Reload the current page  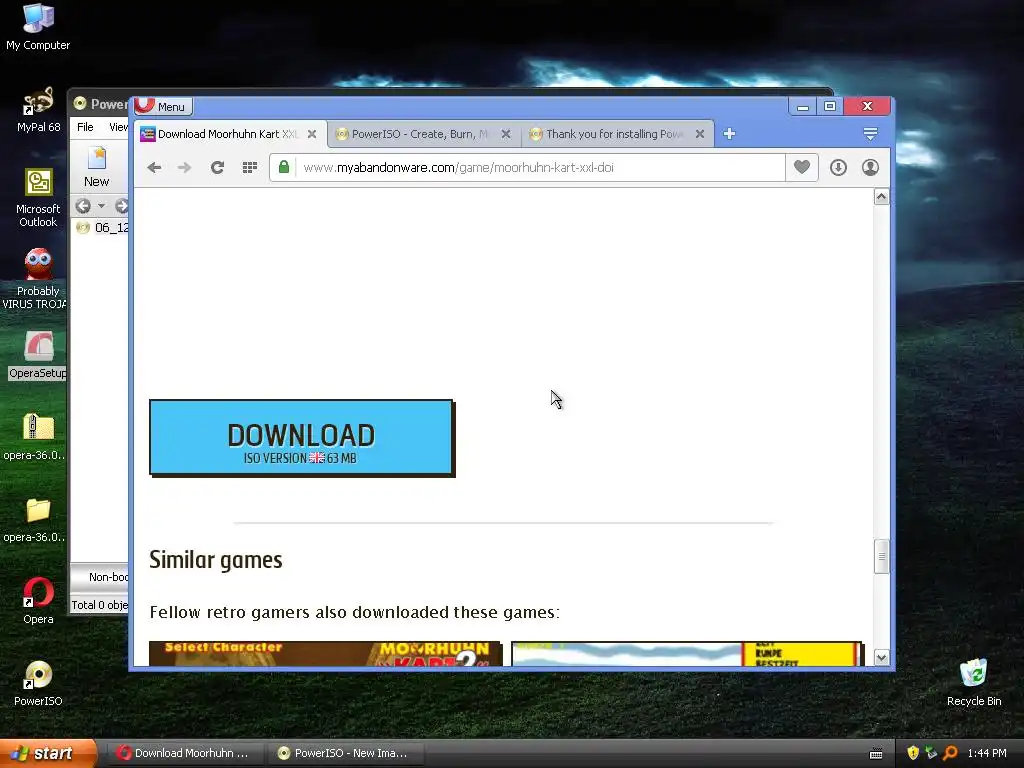tap(217, 168)
